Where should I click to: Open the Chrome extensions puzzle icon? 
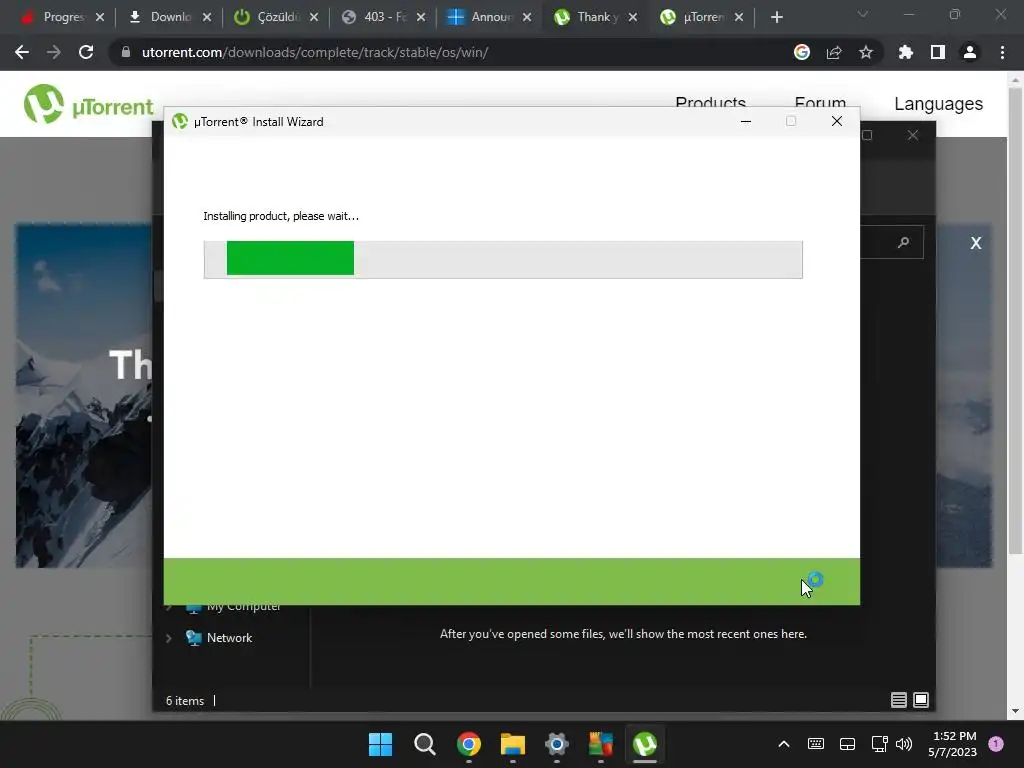pyautogui.click(x=905, y=52)
